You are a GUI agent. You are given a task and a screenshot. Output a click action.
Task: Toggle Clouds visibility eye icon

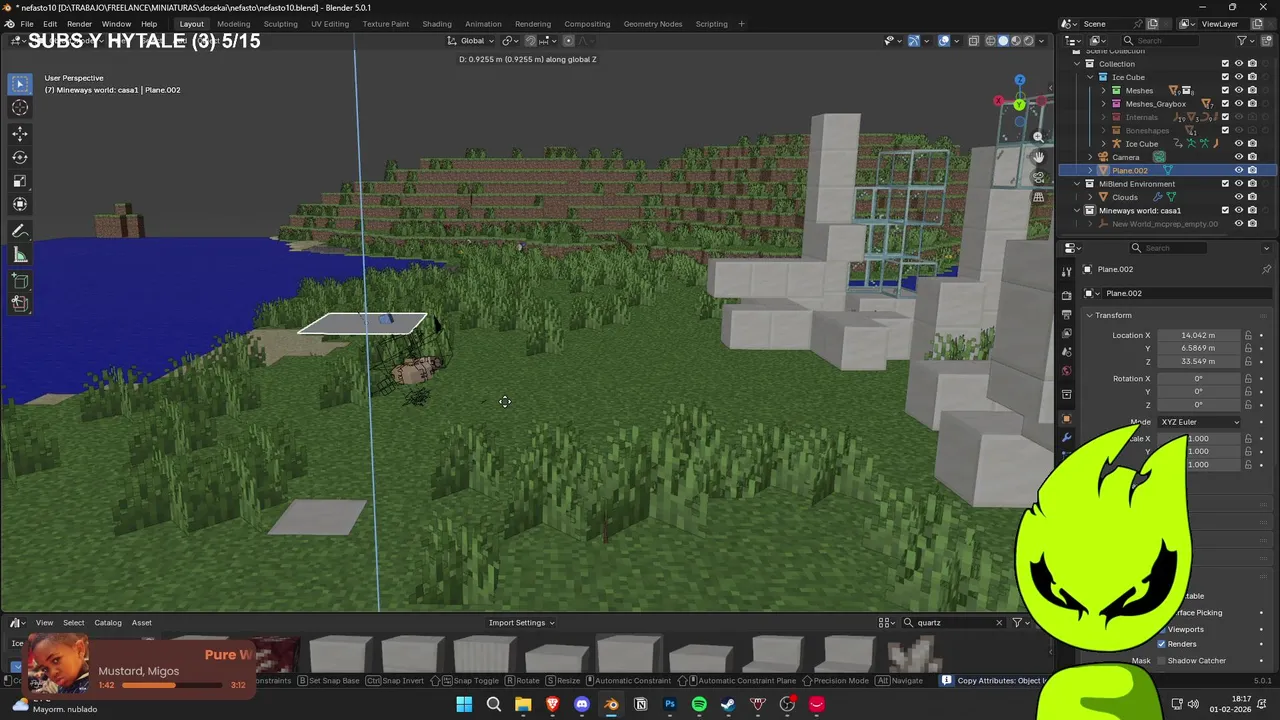click(1238, 197)
